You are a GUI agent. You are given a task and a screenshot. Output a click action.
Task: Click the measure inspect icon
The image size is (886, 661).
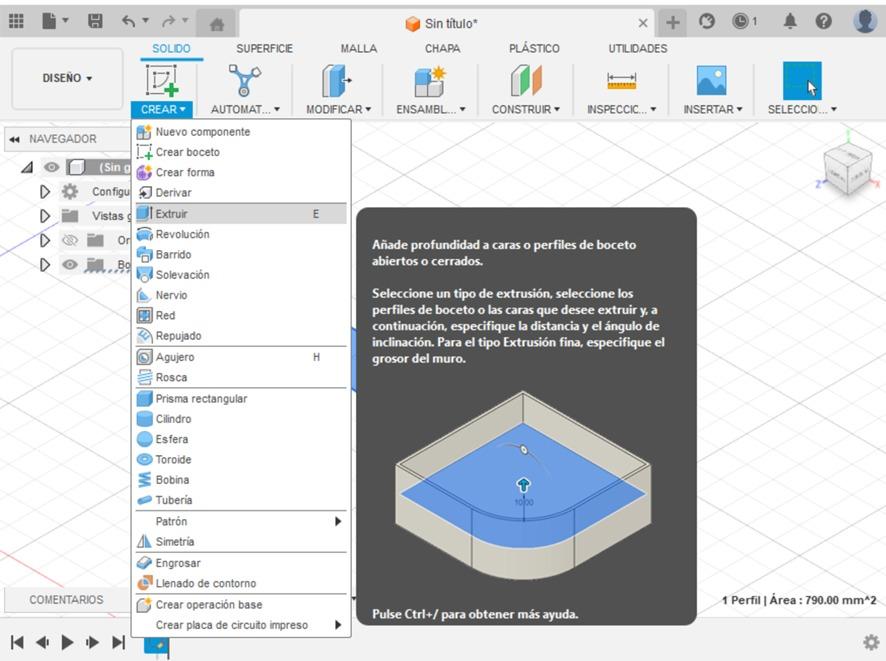(622, 81)
